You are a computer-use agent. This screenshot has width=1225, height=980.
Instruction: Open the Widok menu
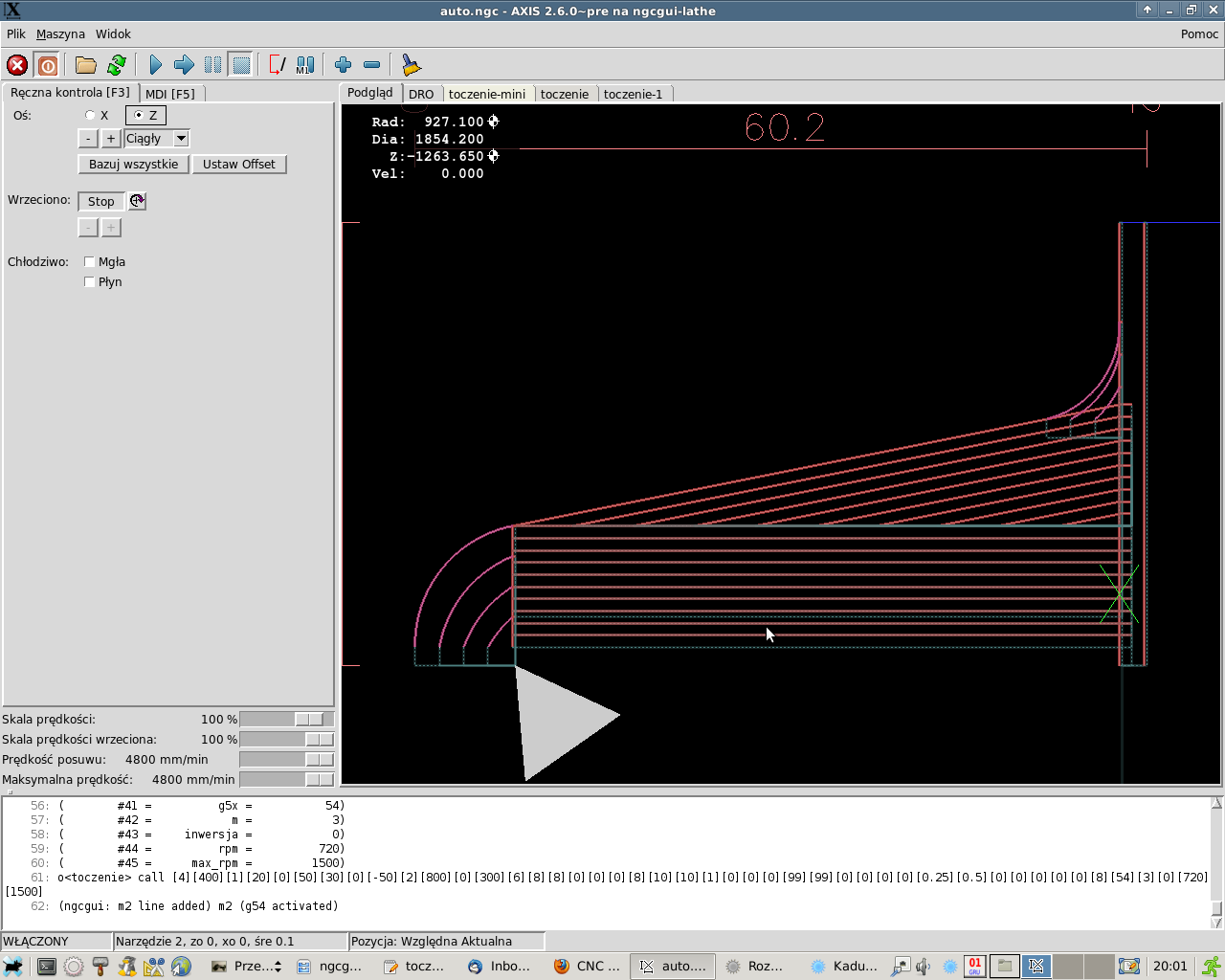point(113,33)
